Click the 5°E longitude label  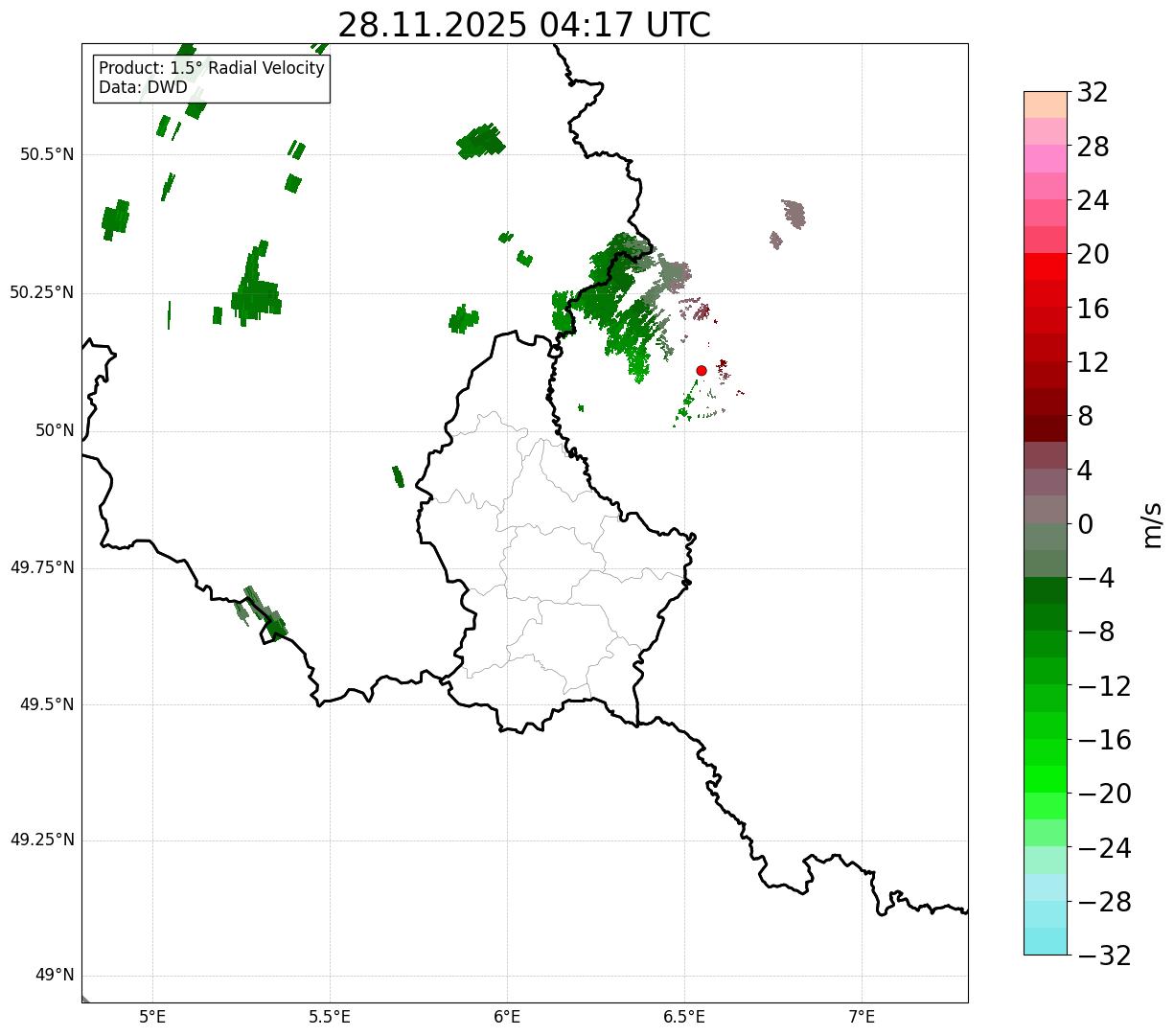click(x=152, y=1016)
